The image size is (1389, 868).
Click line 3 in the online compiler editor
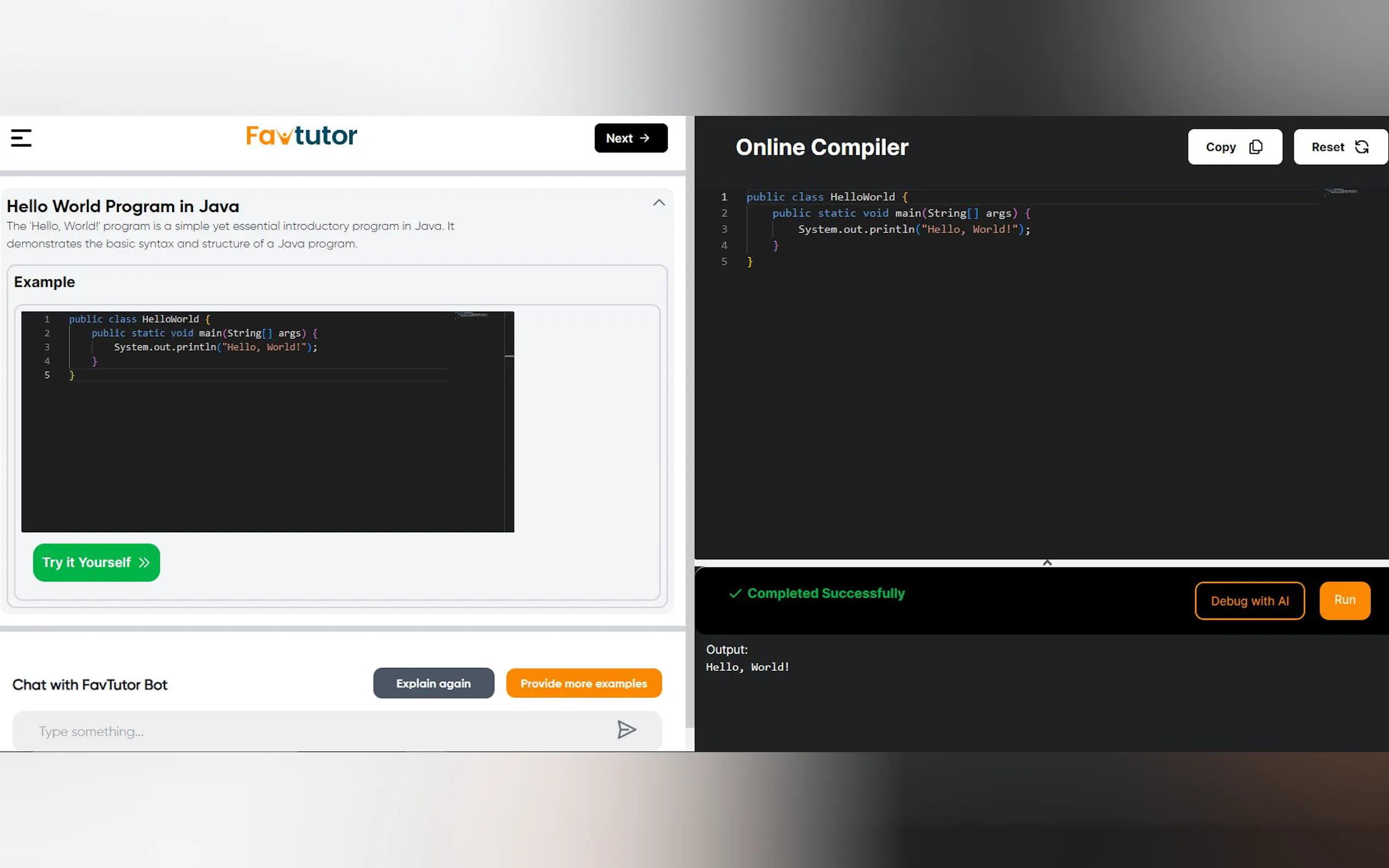[x=913, y=229]
